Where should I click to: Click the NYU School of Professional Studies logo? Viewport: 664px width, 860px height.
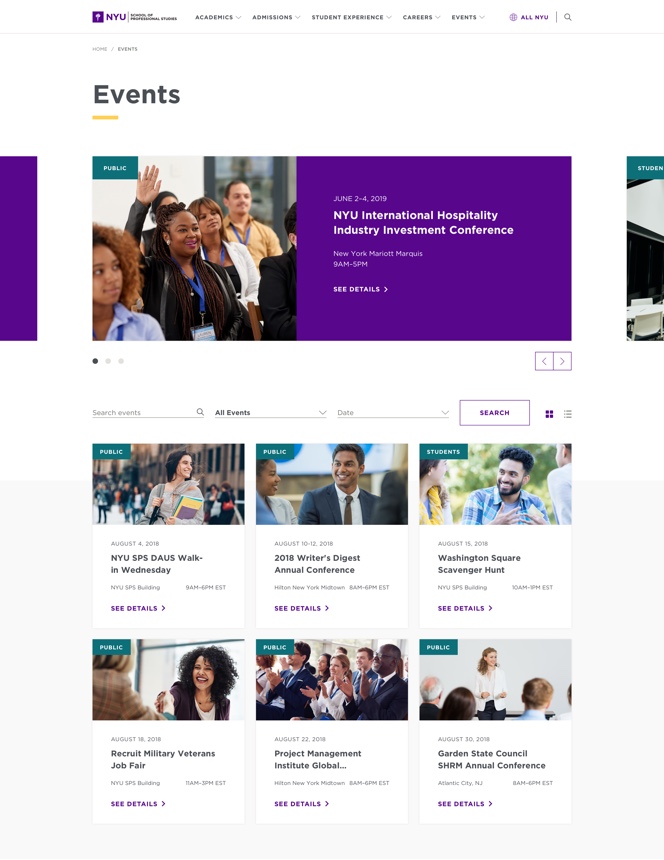pyautogui.click(x=135, y=17)
